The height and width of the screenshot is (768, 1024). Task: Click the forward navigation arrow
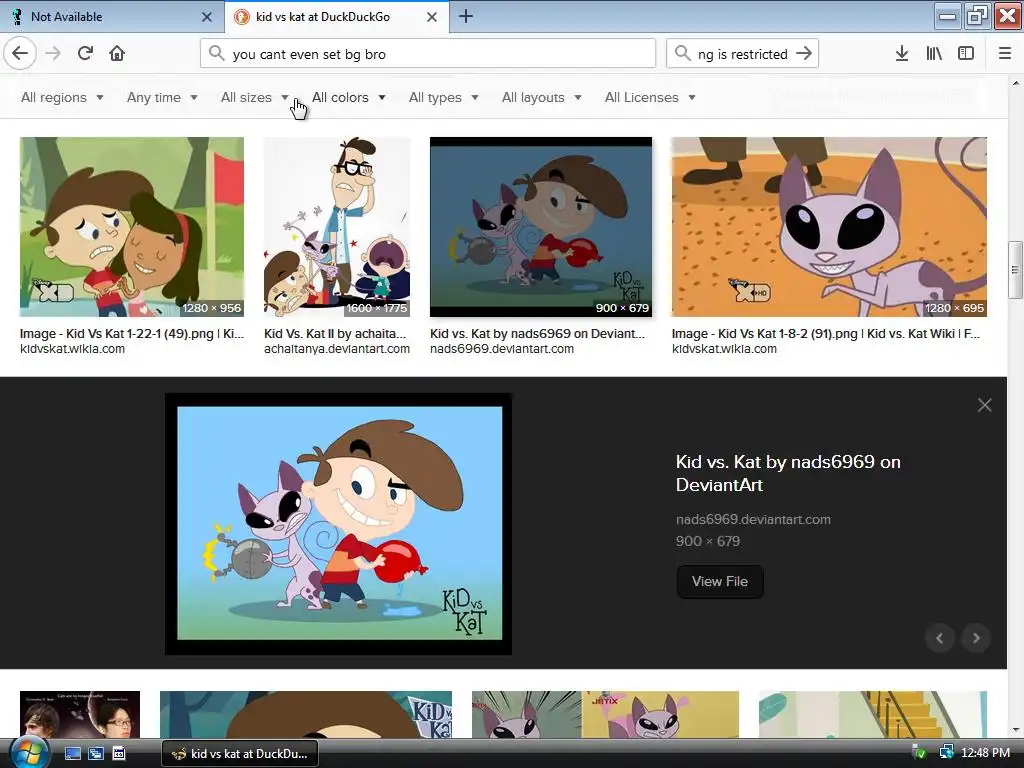pyautogui.click(x=53, y=54)
